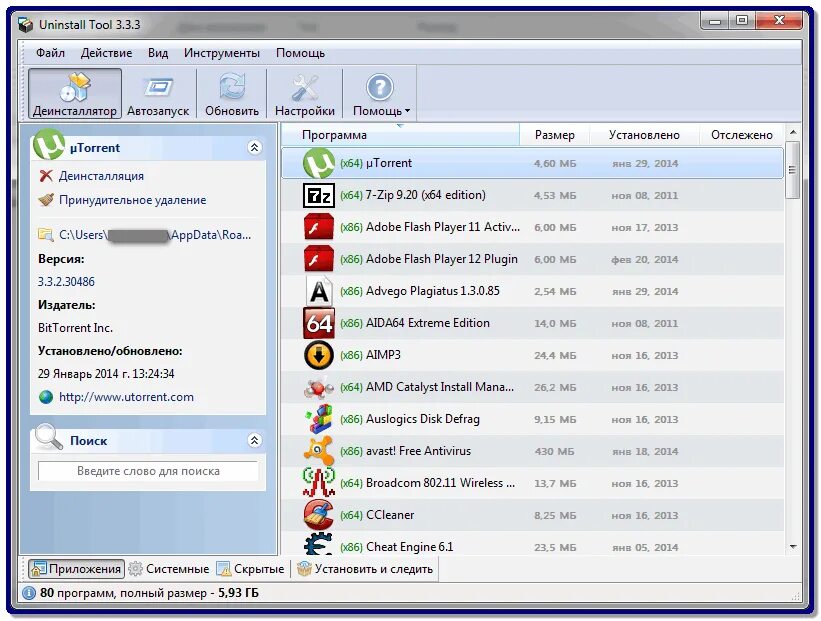Image resolution: width=821 pixels, height=621 pixels.
Task: Click the µTorrent icon in the program list
Action: coord(318,163)
